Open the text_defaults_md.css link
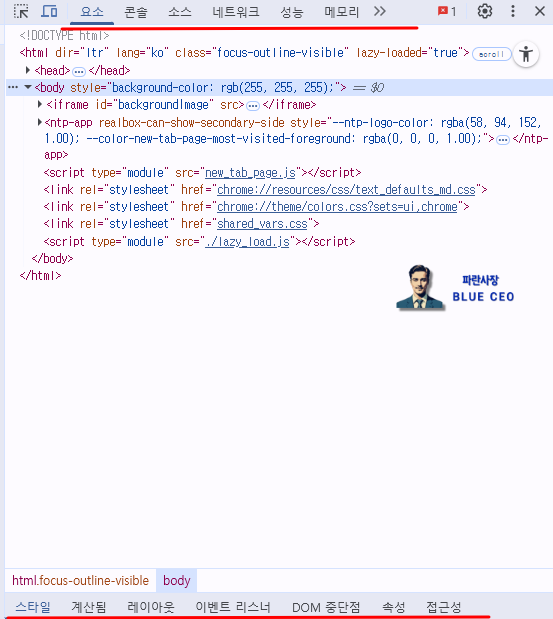Viewport: 553px width, 619px height. 346,189
